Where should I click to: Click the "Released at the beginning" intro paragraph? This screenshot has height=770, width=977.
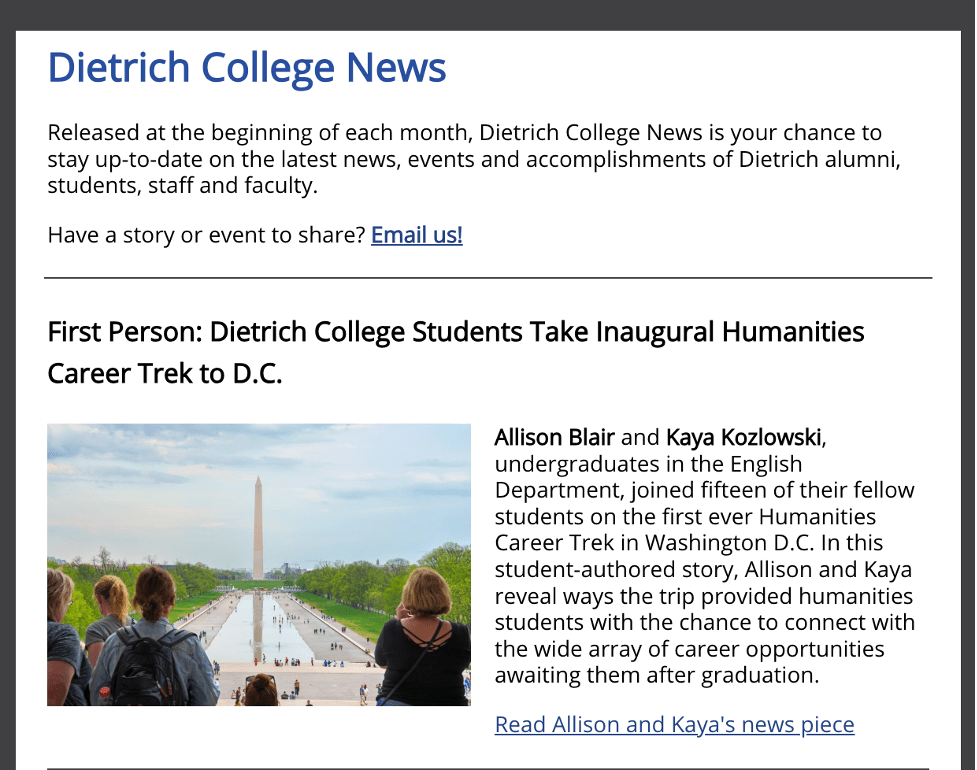click(474, 159)
